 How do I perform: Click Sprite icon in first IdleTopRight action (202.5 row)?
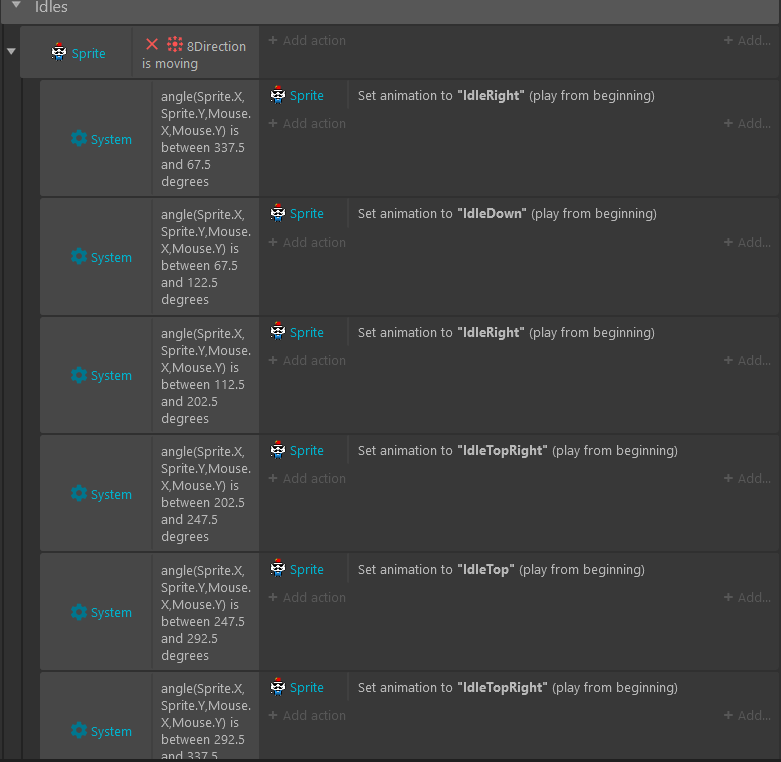[277, 450]
